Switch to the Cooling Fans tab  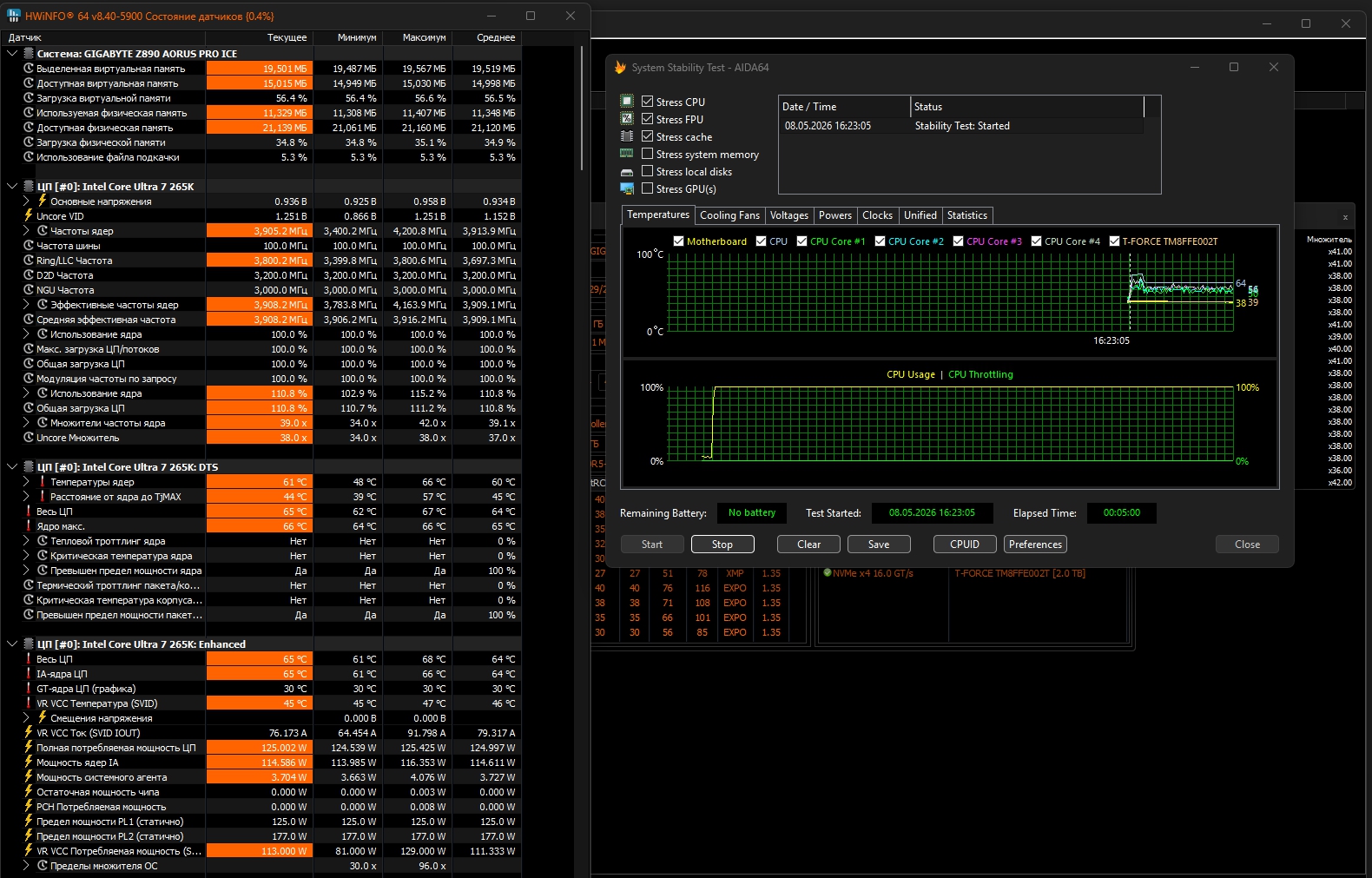click(x=729, y=215)
